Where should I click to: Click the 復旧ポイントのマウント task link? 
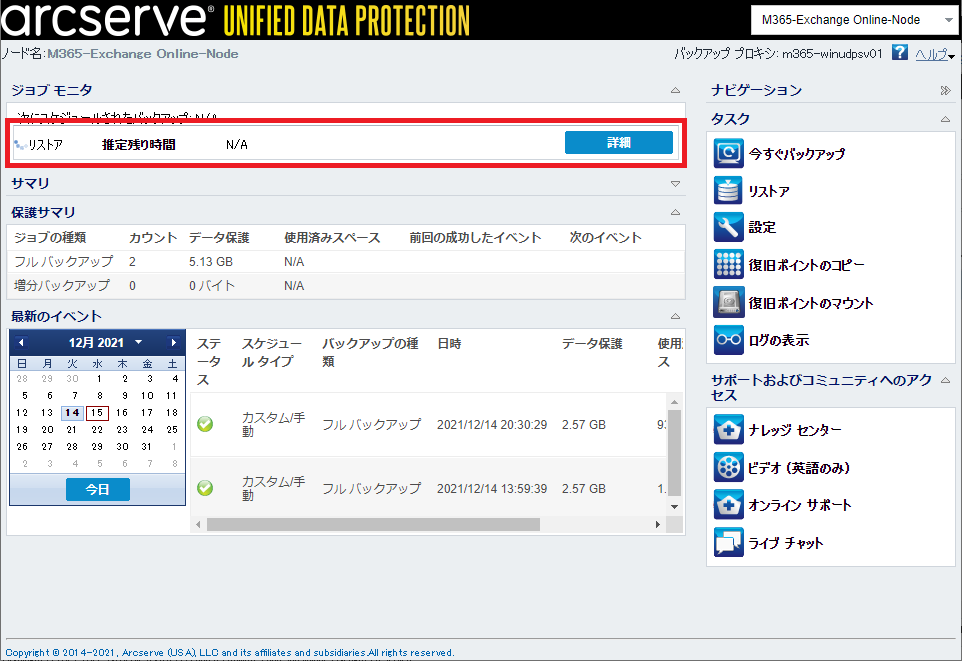(810, 303)
